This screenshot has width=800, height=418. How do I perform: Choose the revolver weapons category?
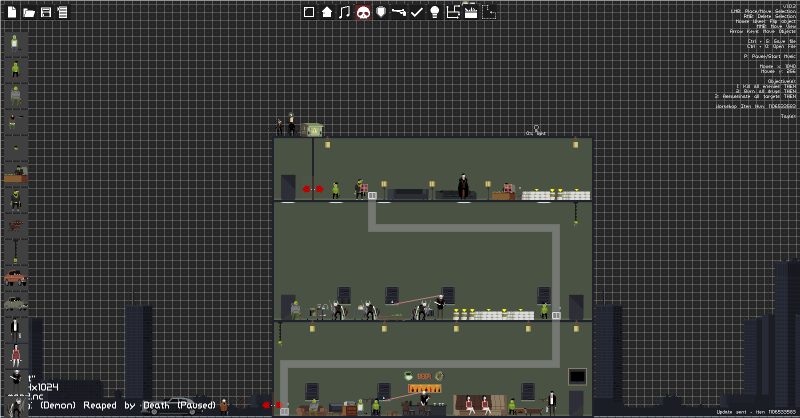[x=398, y=12]
